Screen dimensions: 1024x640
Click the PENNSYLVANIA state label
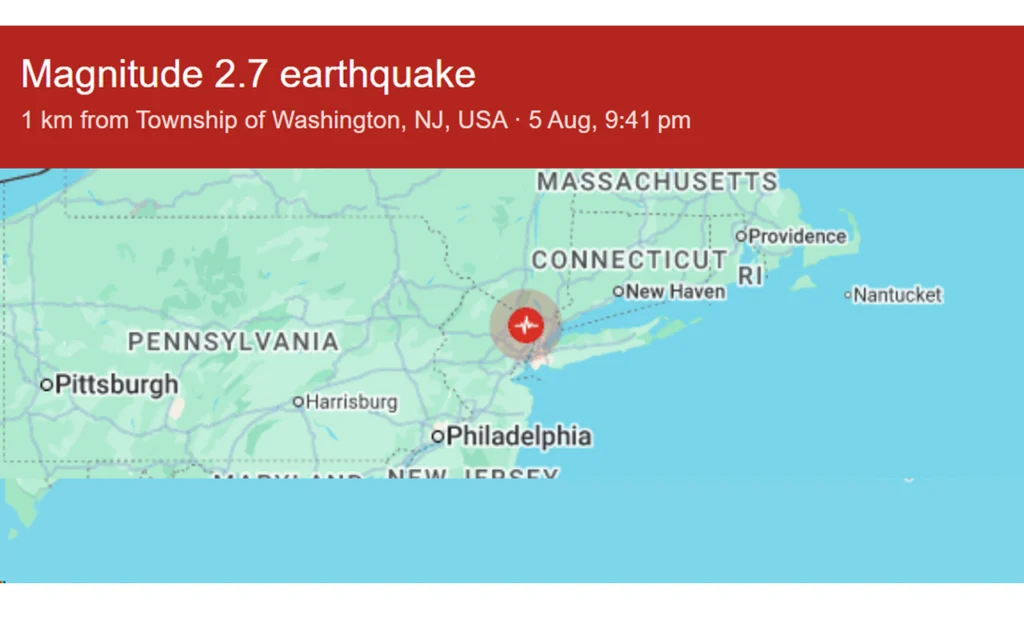[x=233, y=342]
